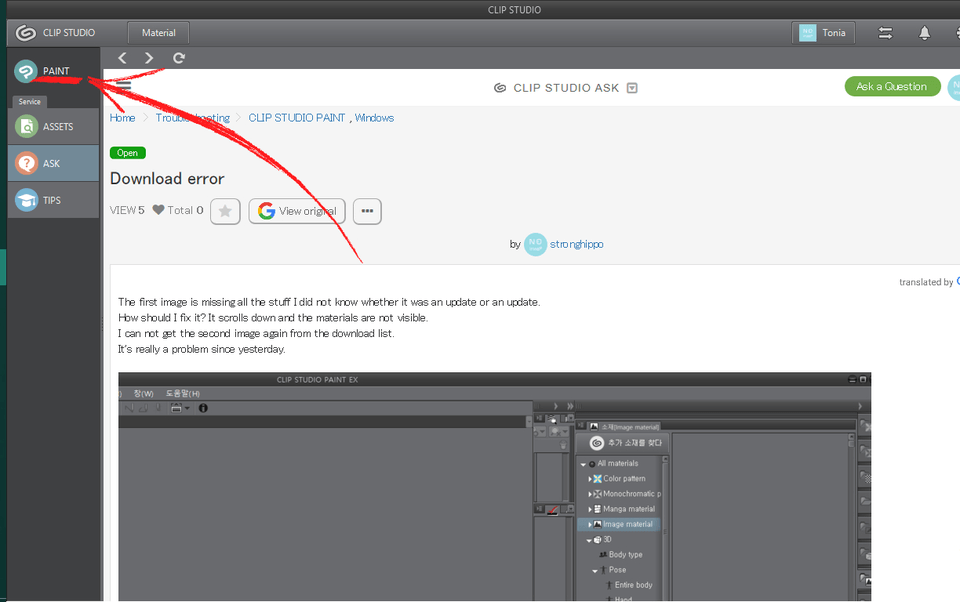Reload the page with the refresh icon

(179, 58)
